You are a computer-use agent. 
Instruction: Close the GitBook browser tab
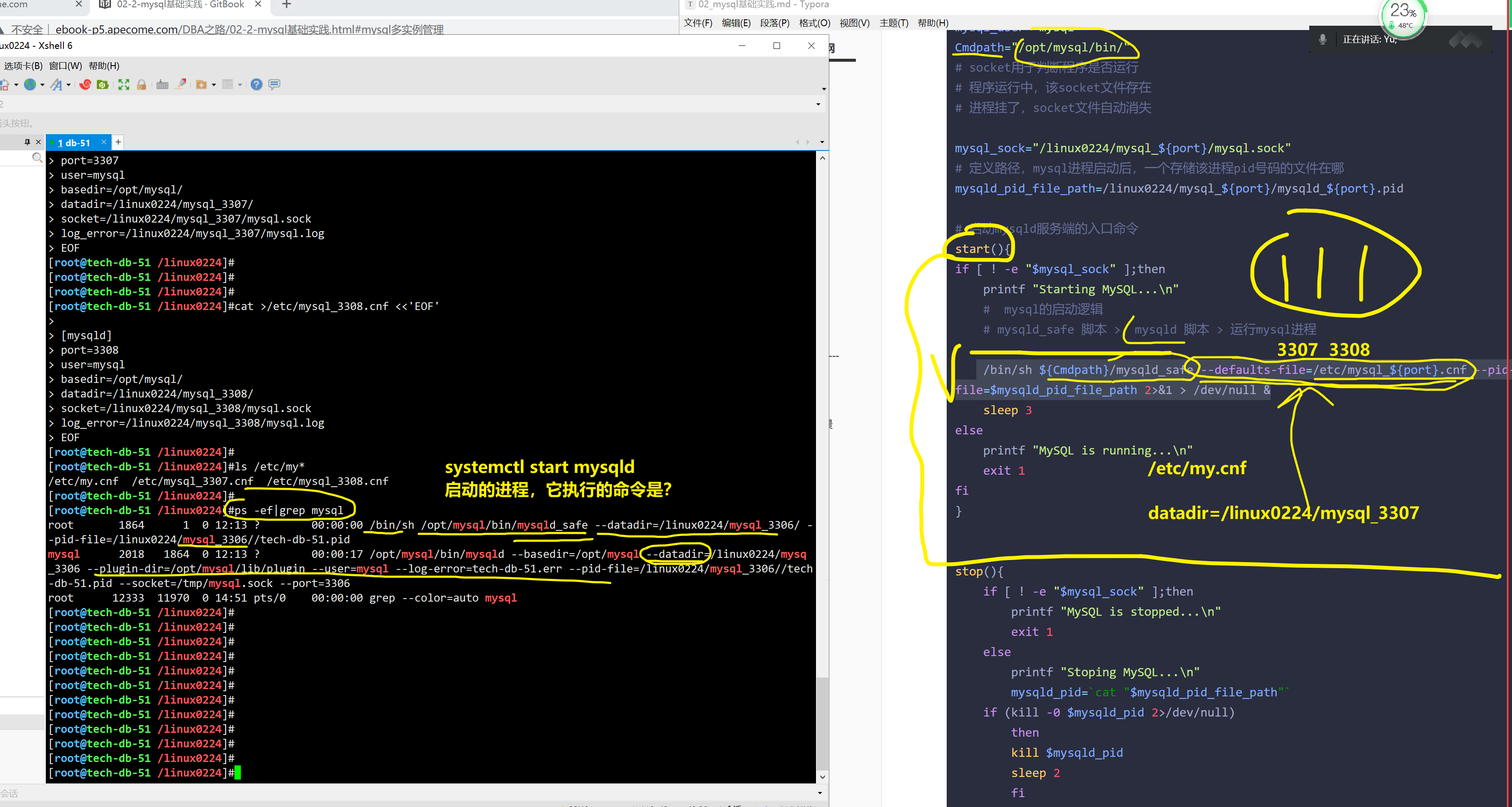[258, 4]
